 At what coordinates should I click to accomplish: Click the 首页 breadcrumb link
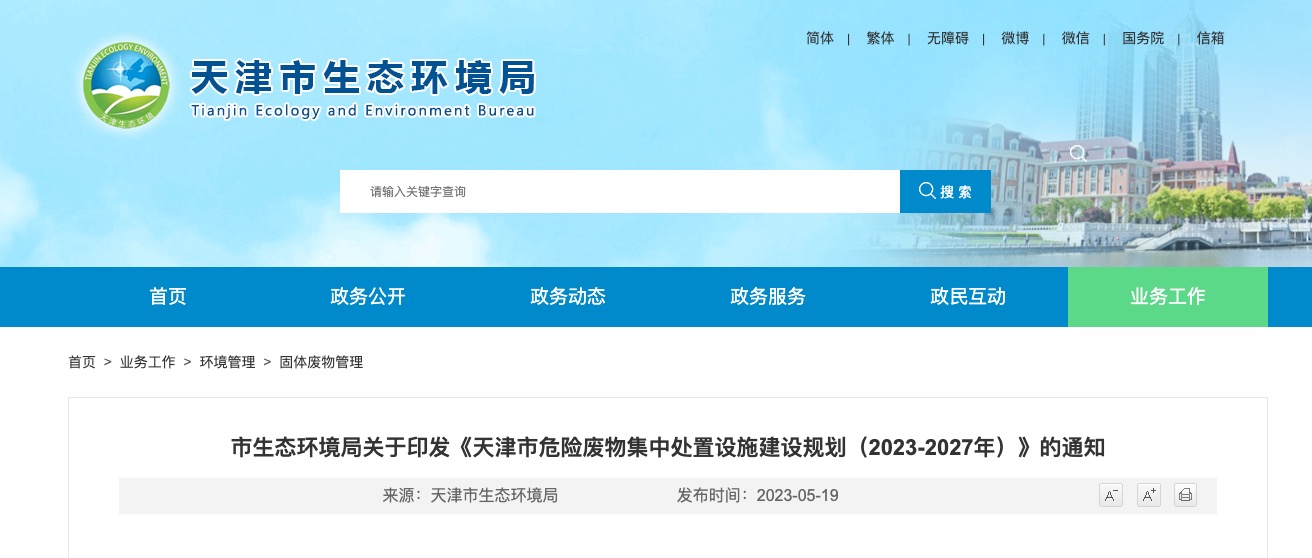tap(82, 362)
